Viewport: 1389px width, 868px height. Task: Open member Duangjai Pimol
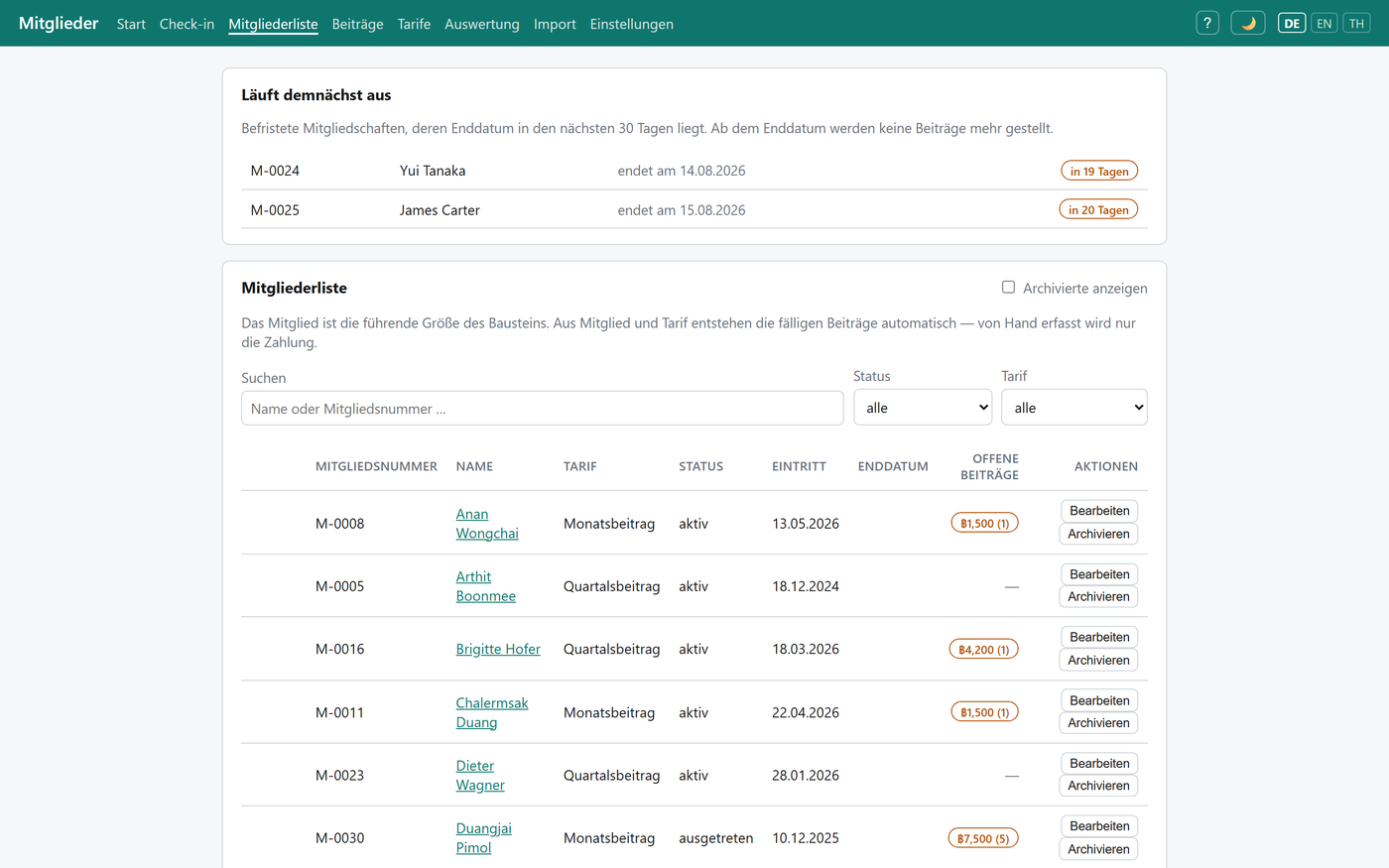point(483,838)
